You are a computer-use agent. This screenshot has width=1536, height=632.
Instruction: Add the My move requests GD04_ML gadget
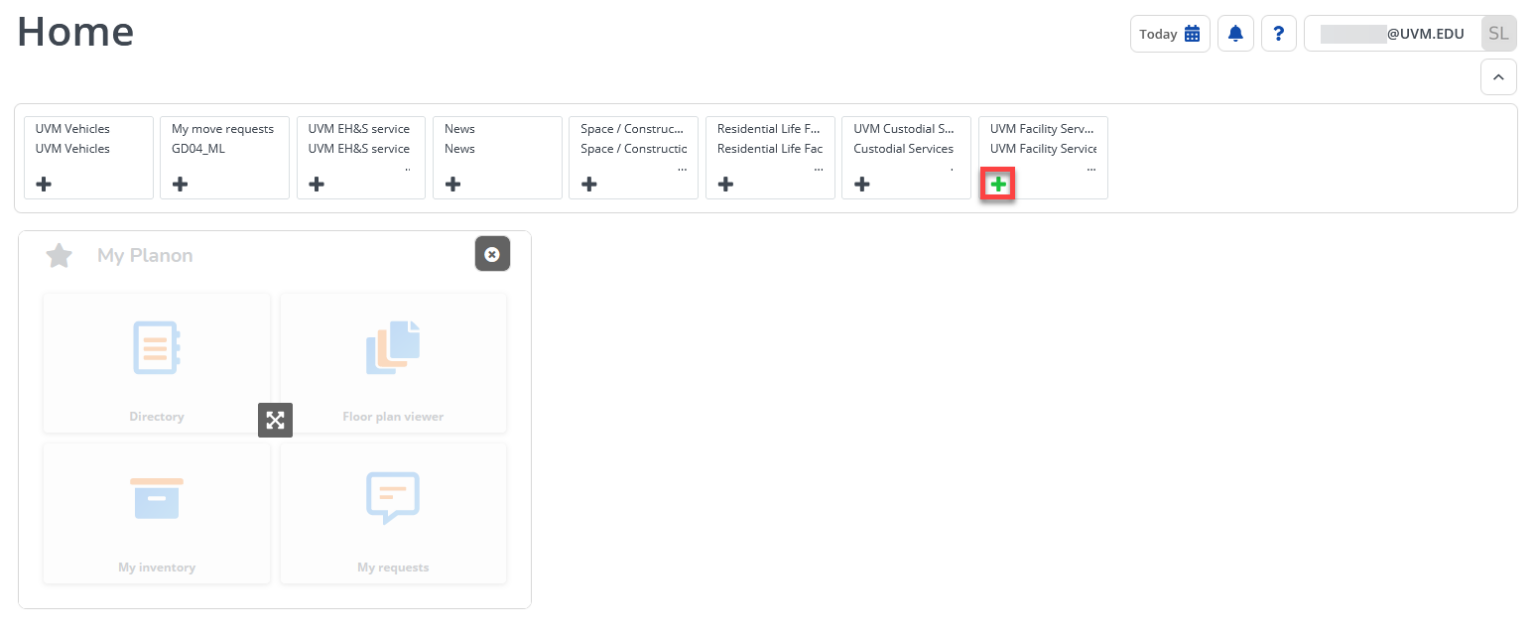coord(180,184)
